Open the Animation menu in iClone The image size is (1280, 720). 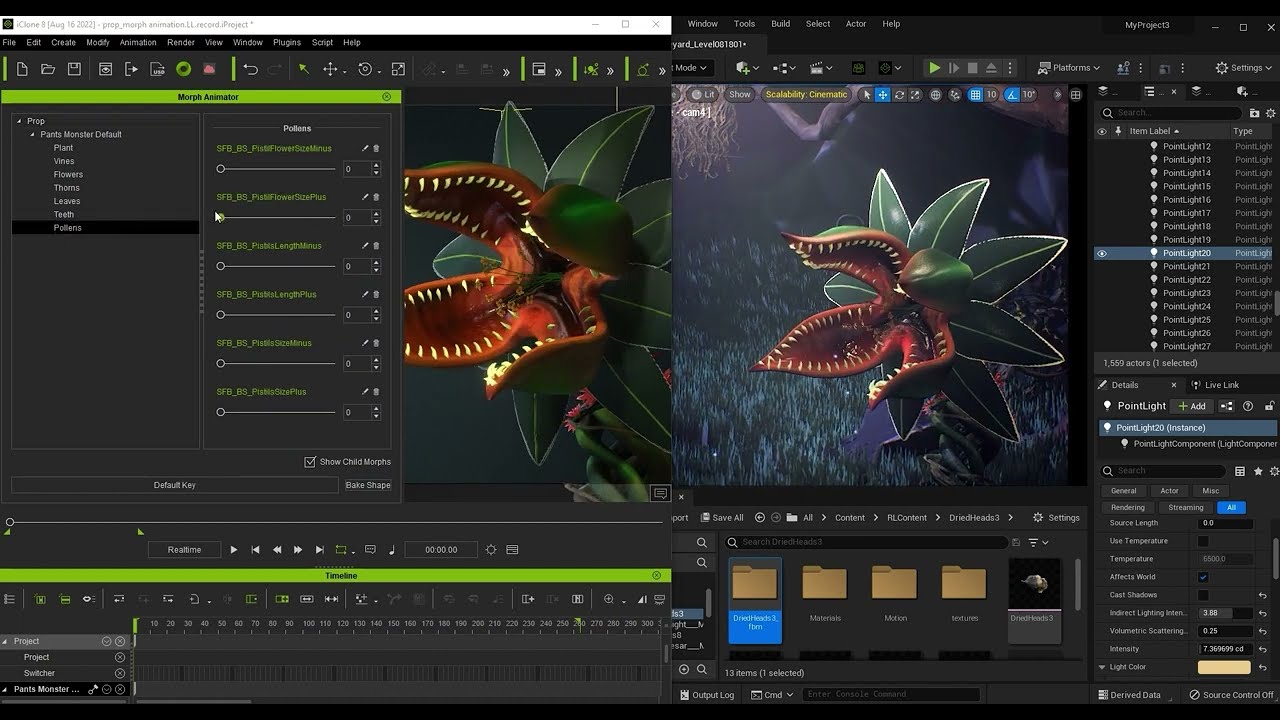click(x=138, y=43)
